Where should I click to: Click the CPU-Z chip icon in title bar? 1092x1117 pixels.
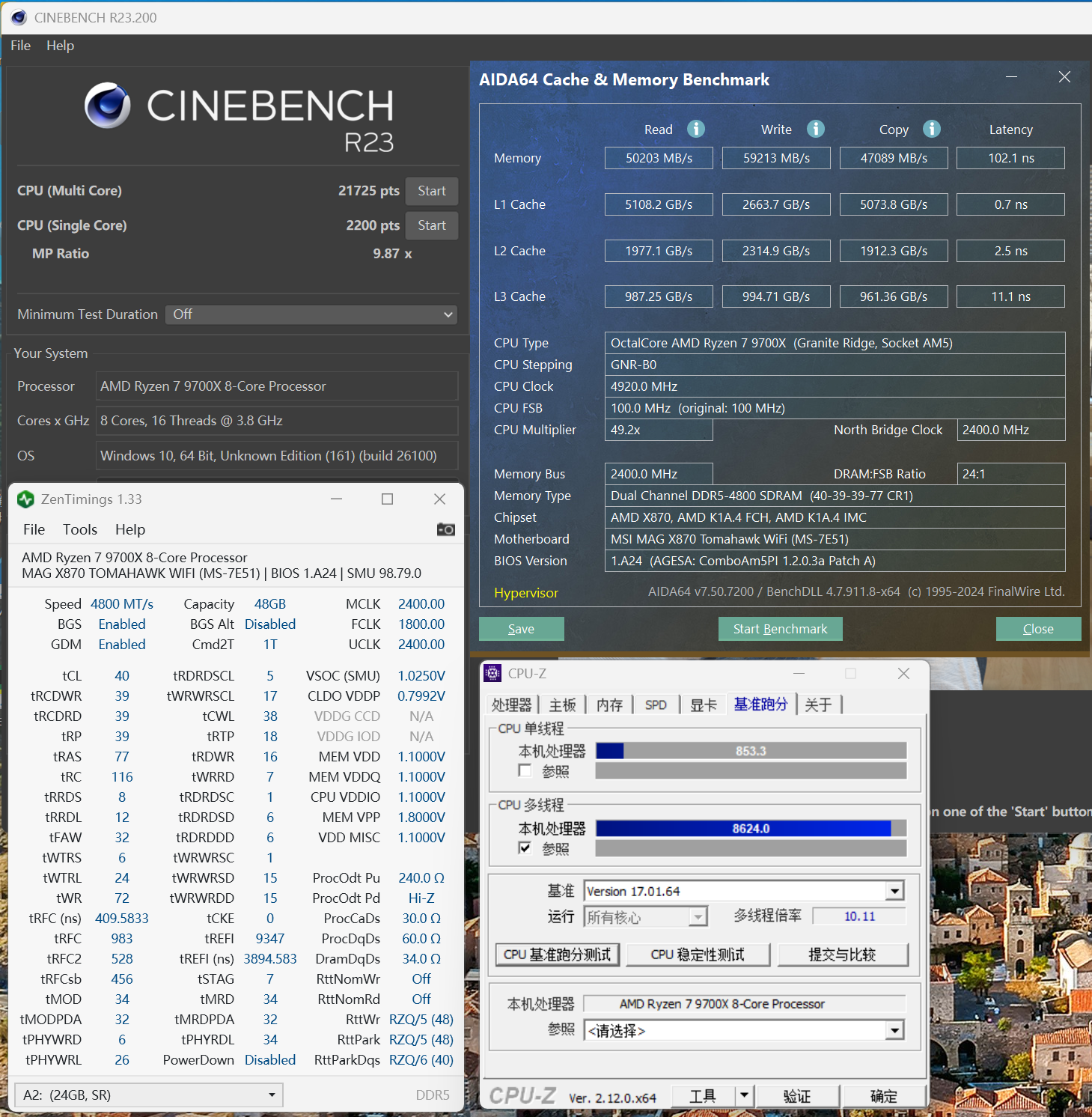(x=492, y=673)
